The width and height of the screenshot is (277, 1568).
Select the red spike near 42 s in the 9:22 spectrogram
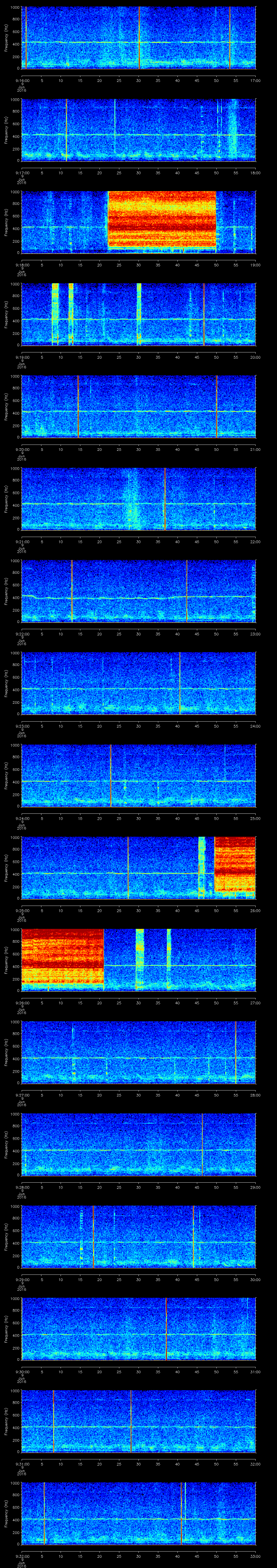pyautogui.click(x=186, y=591)
